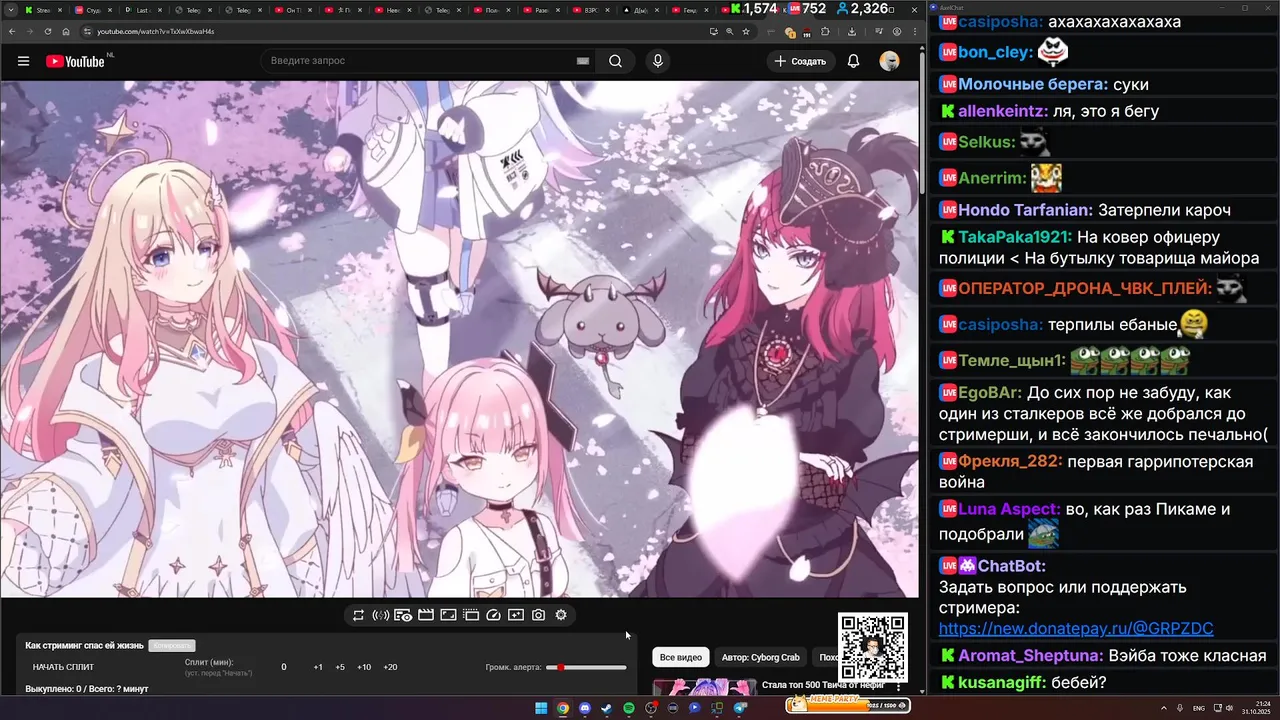This screenshot has width=1280, height=720.
Task: Bookmark this page with star icon
Action: click(746, 31)
